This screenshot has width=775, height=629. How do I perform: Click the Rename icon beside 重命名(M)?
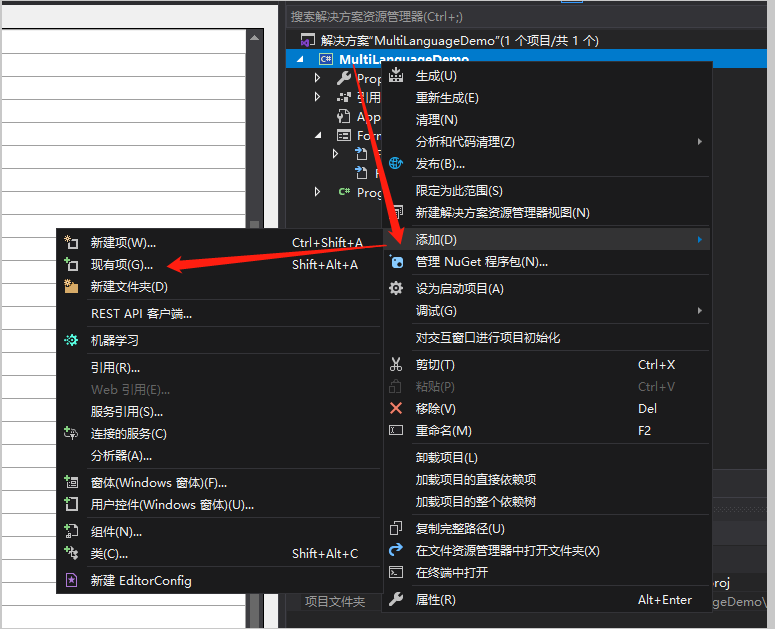click(x=396, y=430)
